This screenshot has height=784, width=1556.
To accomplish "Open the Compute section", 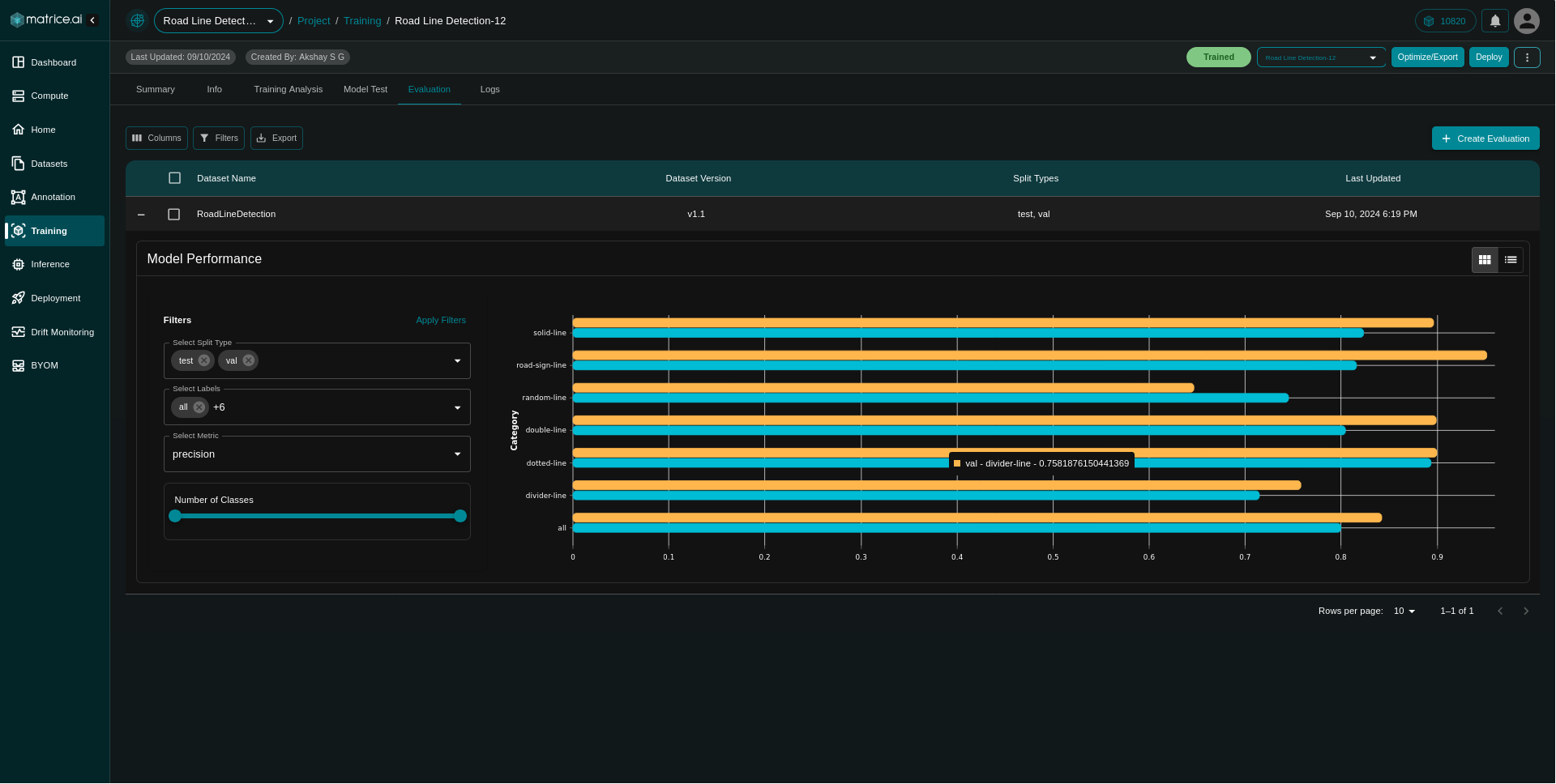I will [54, 96].
